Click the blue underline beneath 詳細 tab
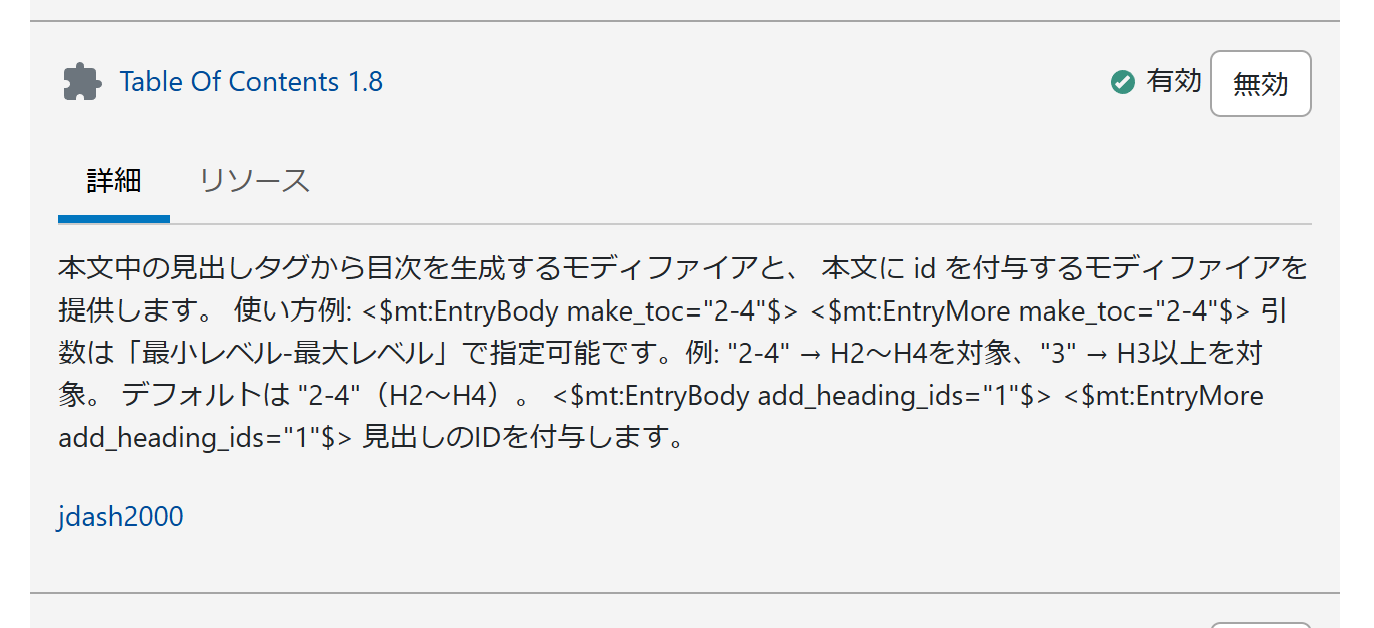The image size is (1374, 628). click(x=114, y=219)
